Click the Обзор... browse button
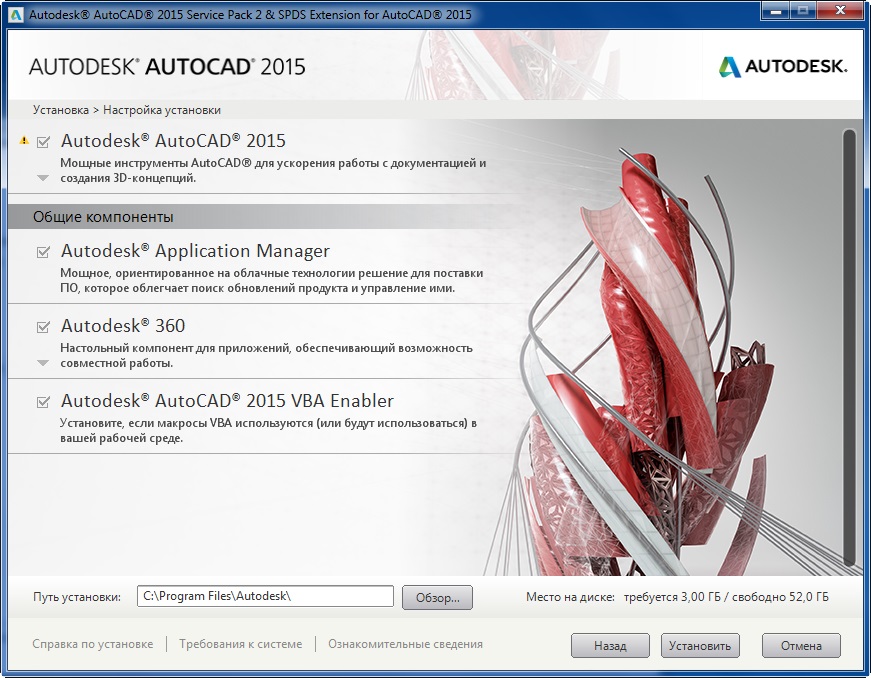 (437, 597)
